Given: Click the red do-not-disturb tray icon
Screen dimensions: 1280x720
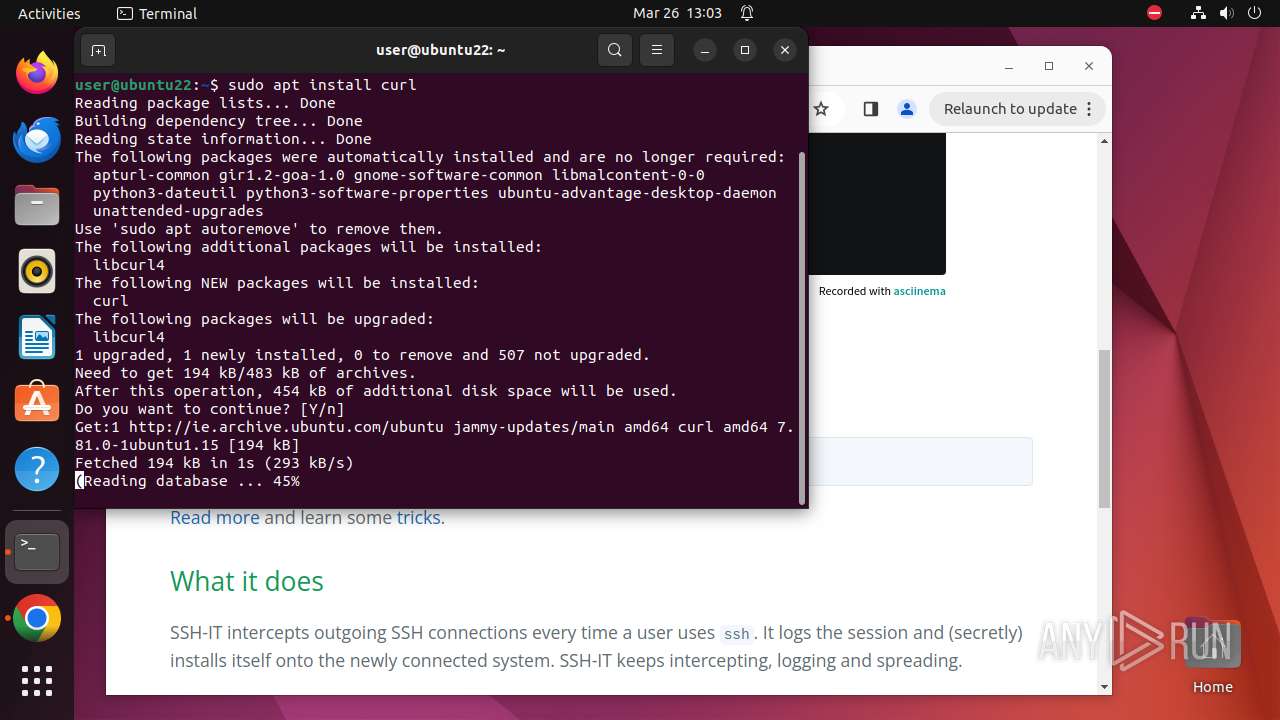Looking at the screenshot, I should point(1155,13).
